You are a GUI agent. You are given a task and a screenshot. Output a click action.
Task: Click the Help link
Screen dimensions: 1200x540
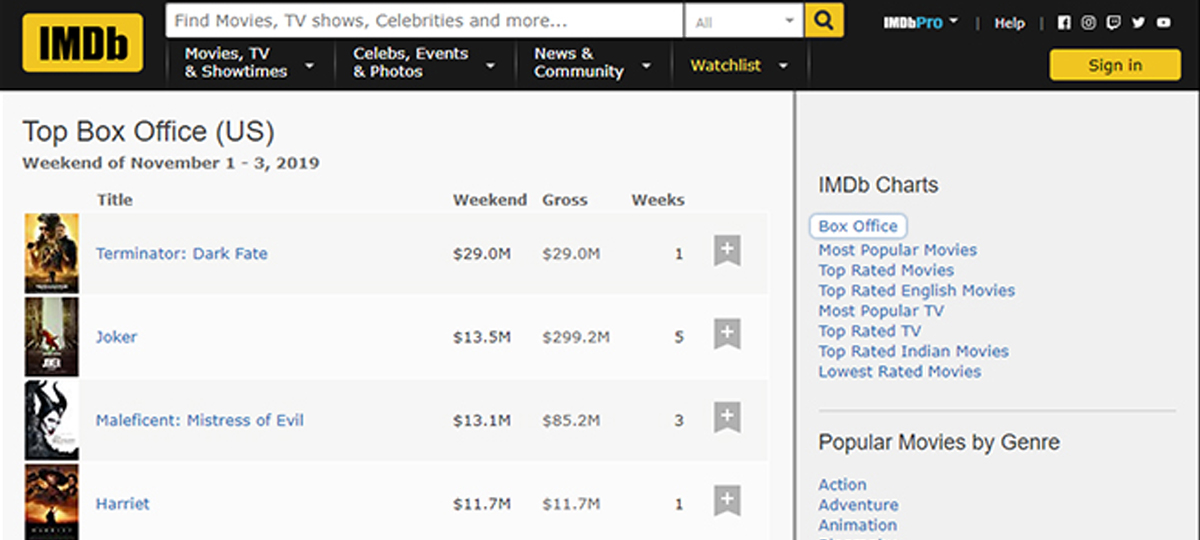(1009, 23)
